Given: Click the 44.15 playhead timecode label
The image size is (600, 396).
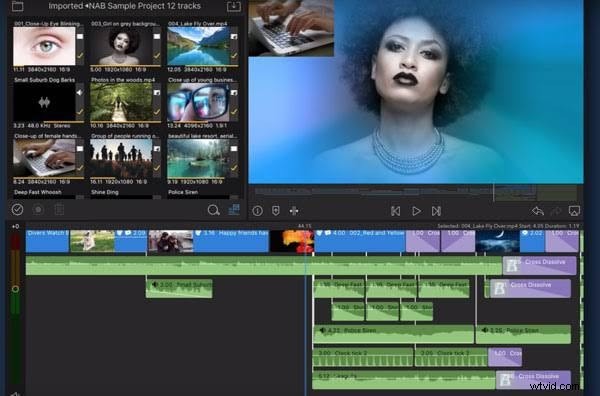Looking at the screenshot, I should [304, 226].
